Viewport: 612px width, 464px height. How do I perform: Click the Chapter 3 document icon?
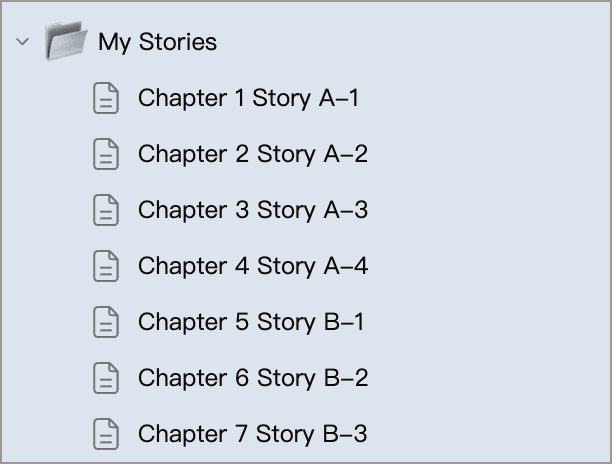[x=105, y=211]
